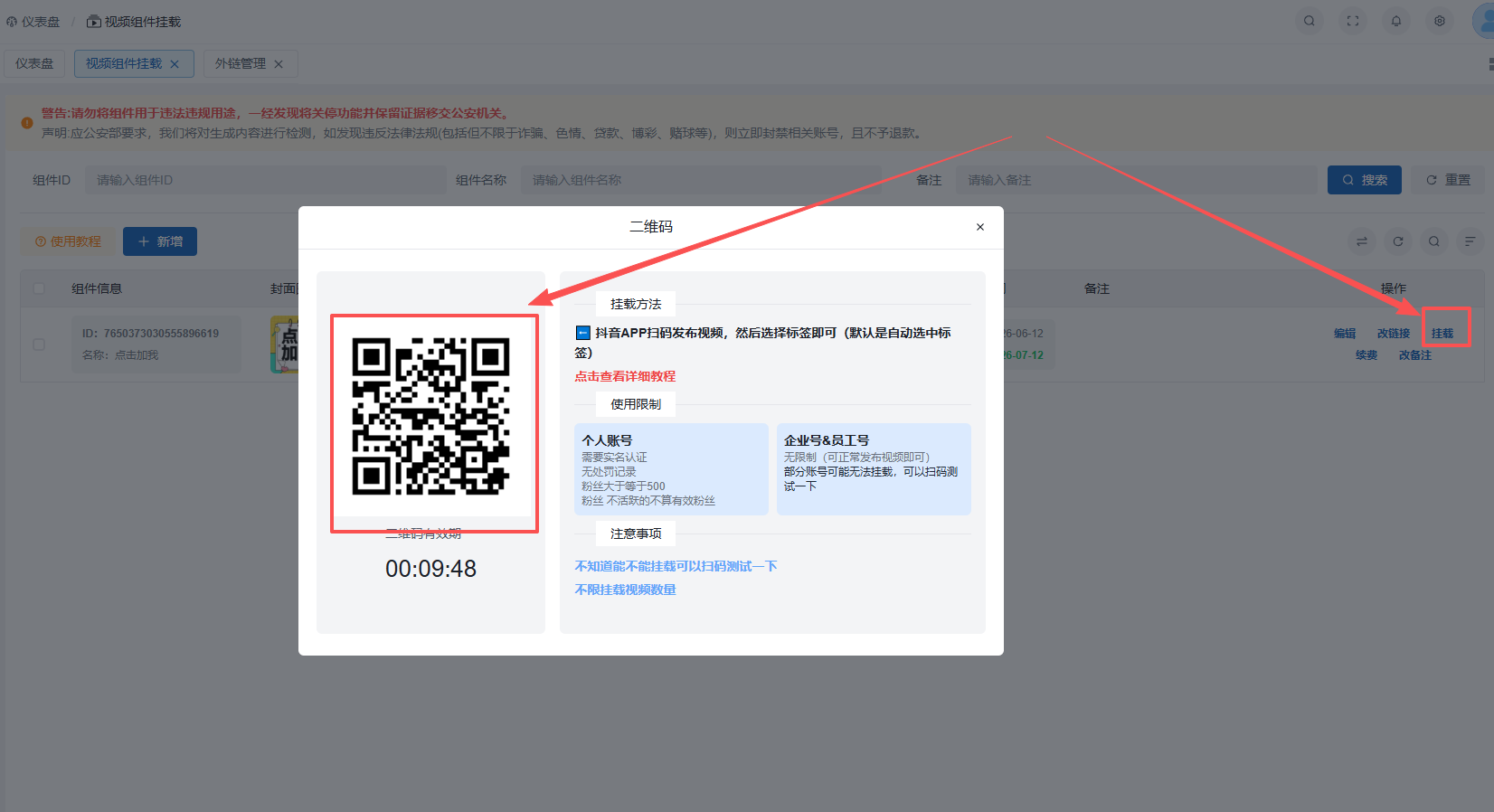Toggle fullscreen mode from the header

[1353, 21]
